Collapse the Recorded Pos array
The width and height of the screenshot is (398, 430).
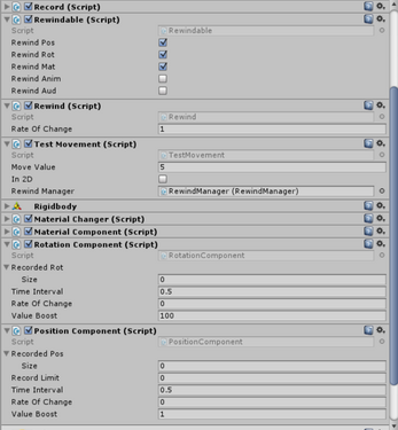click(6, 354)
